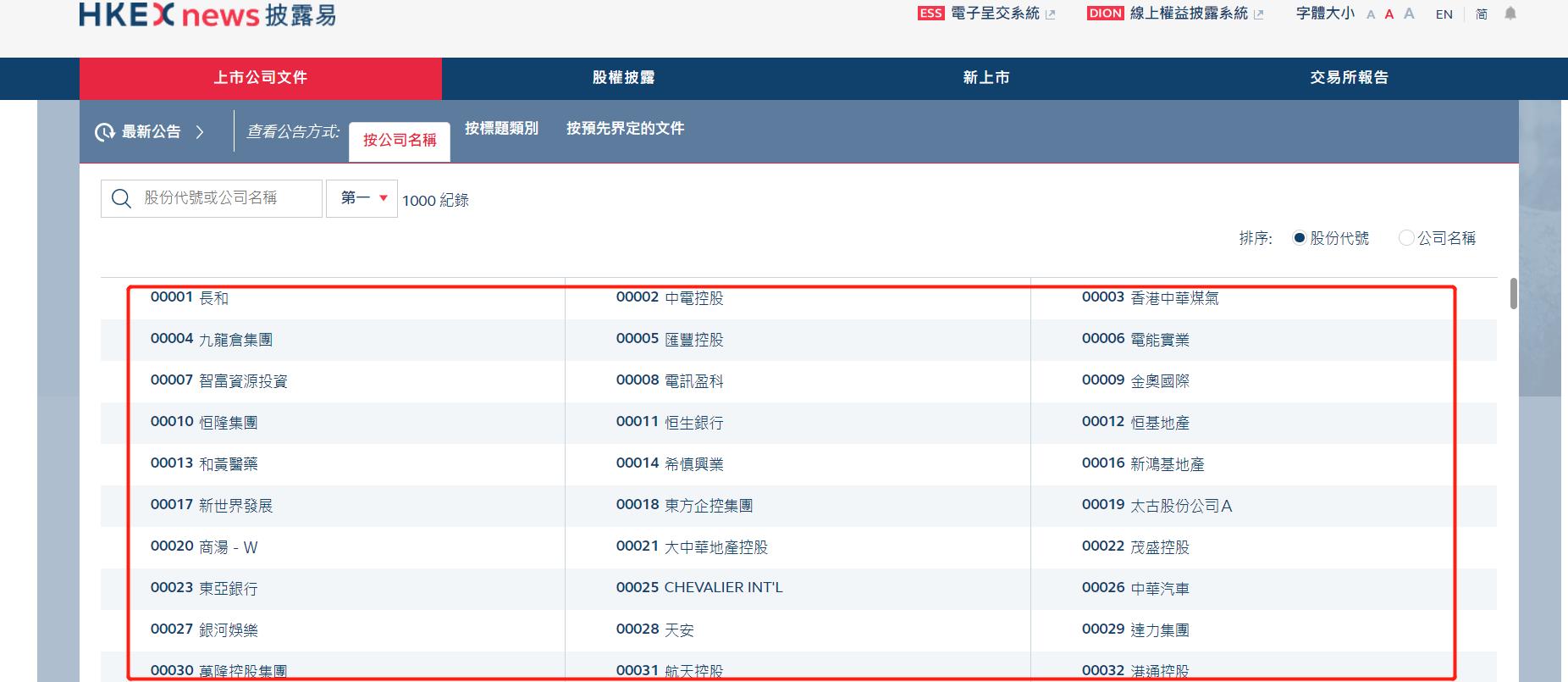
Task: Click the notification bell icon
Action: [x=1510, y=14]
